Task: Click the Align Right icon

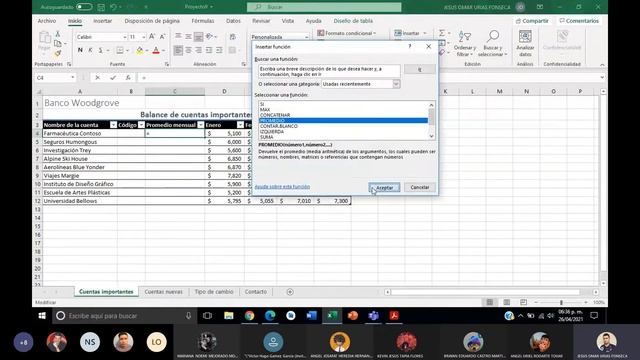Action: [x=198, y=50]
